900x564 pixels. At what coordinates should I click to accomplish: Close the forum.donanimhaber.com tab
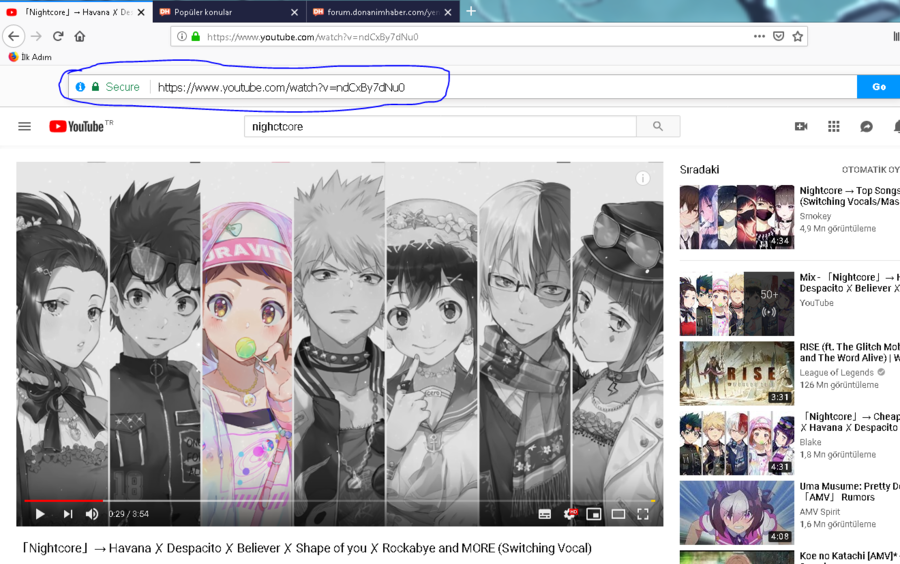coord(448,12)
